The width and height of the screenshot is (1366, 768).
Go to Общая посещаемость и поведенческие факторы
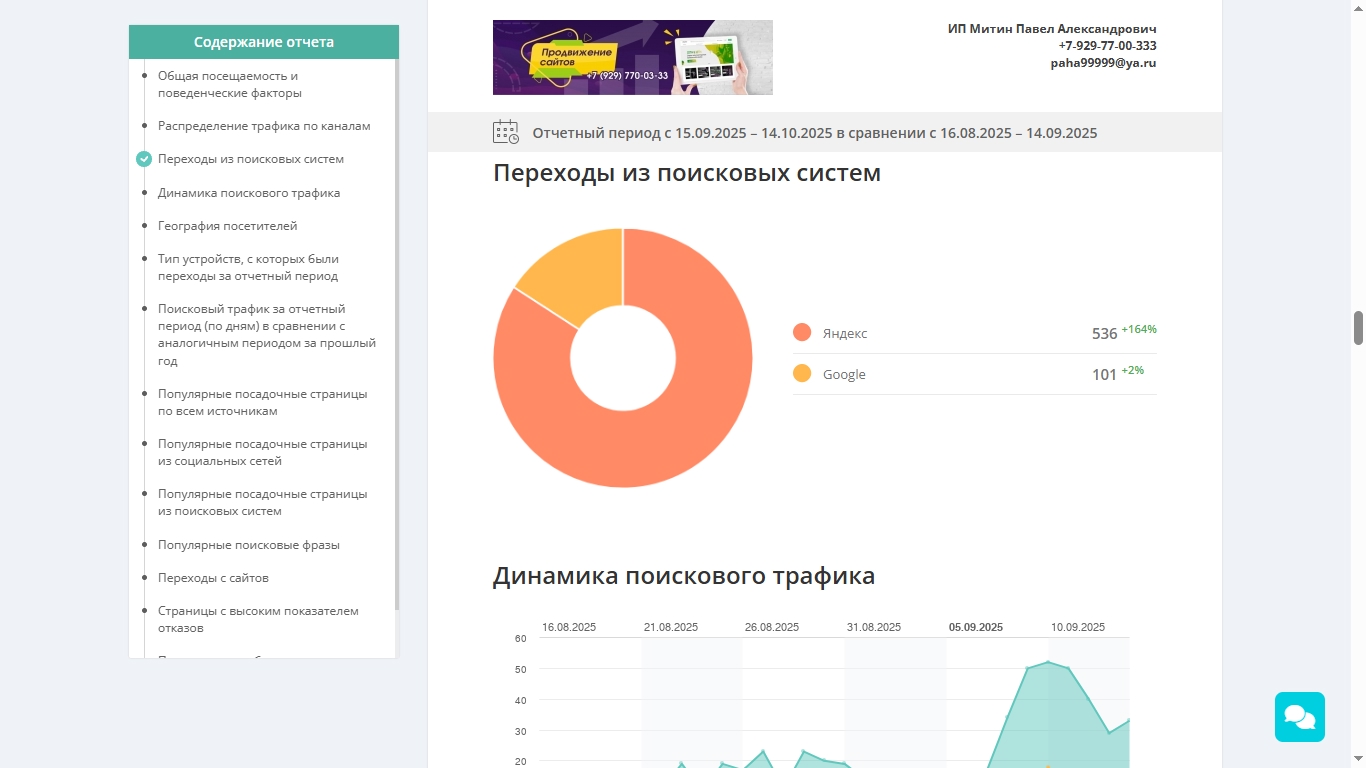tap(228, 84)
